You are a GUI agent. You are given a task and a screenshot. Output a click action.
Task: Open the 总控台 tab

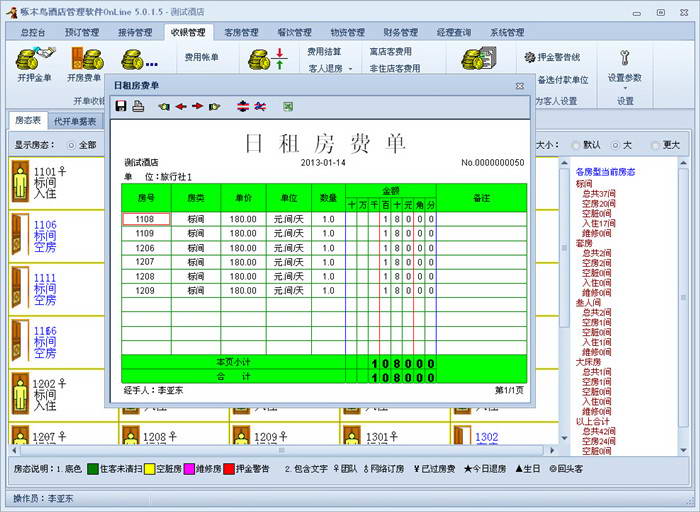tap(33, 32)
